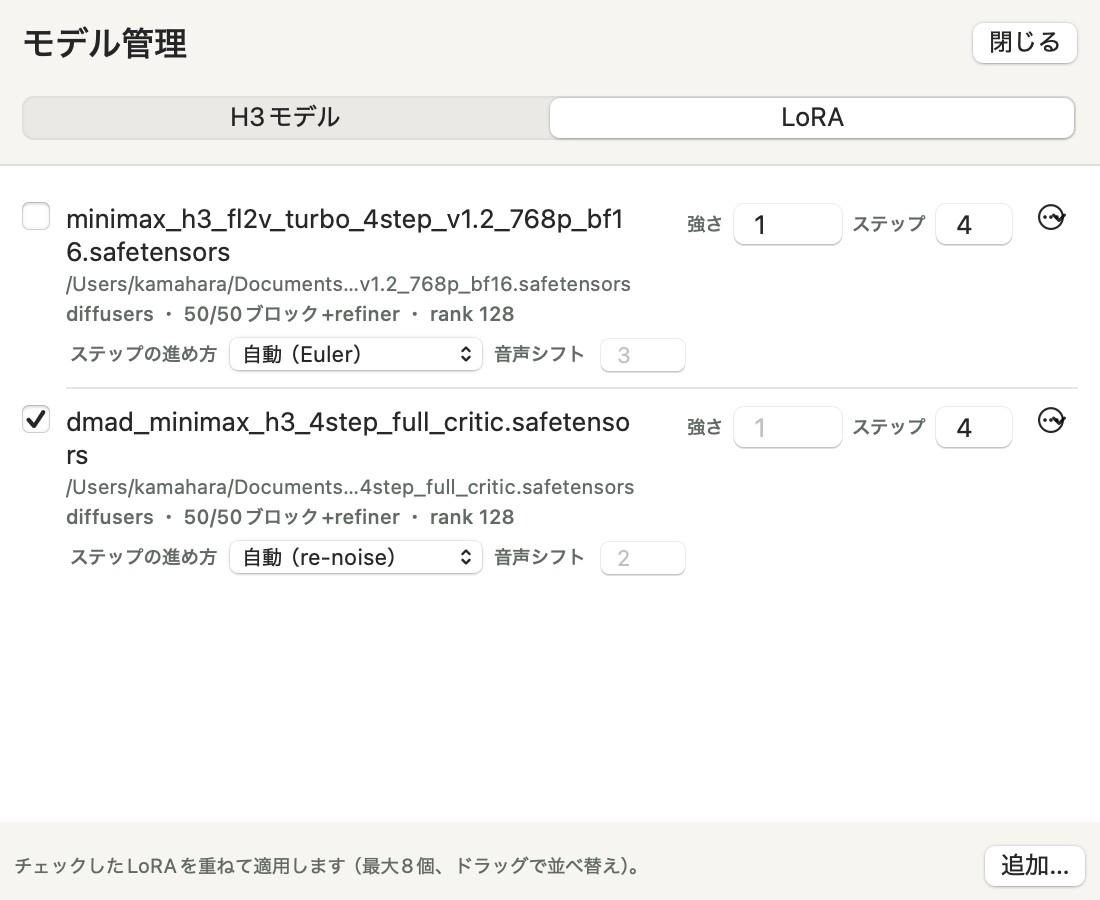Switch to the H3モデル tab
This screenshot has height=900, width=1100.
tap(286, 117)
